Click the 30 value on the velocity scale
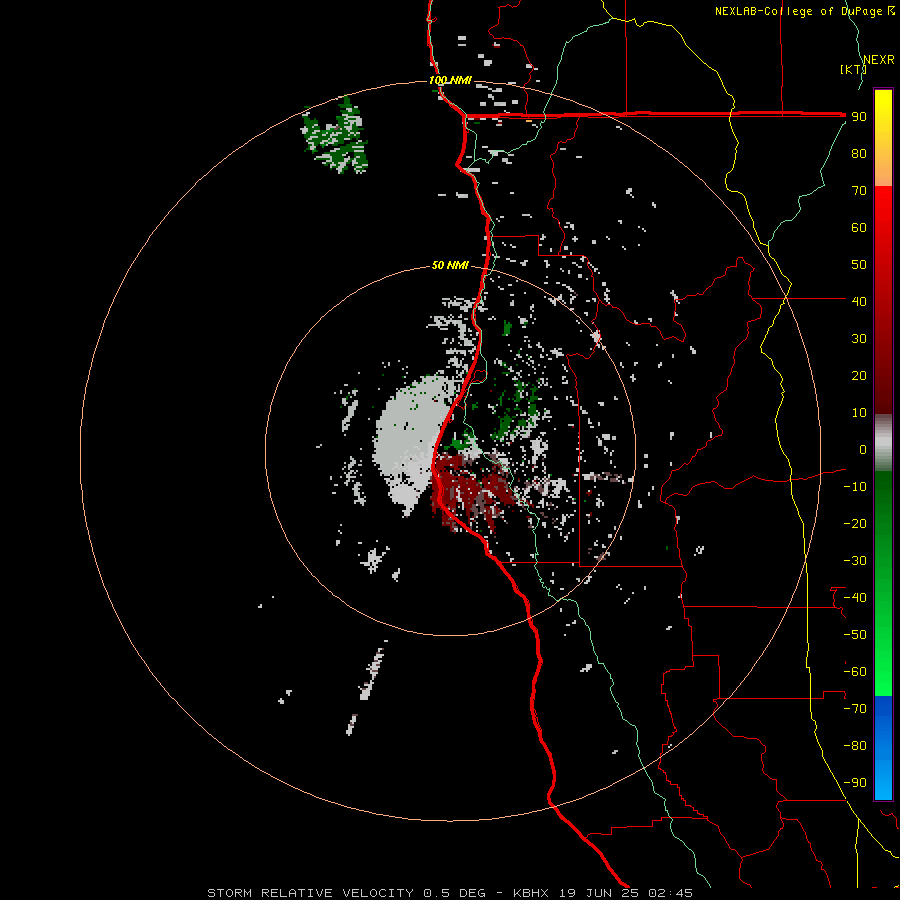Image resolution: width=900 pixels, height=900 pixels. point(859,339)
